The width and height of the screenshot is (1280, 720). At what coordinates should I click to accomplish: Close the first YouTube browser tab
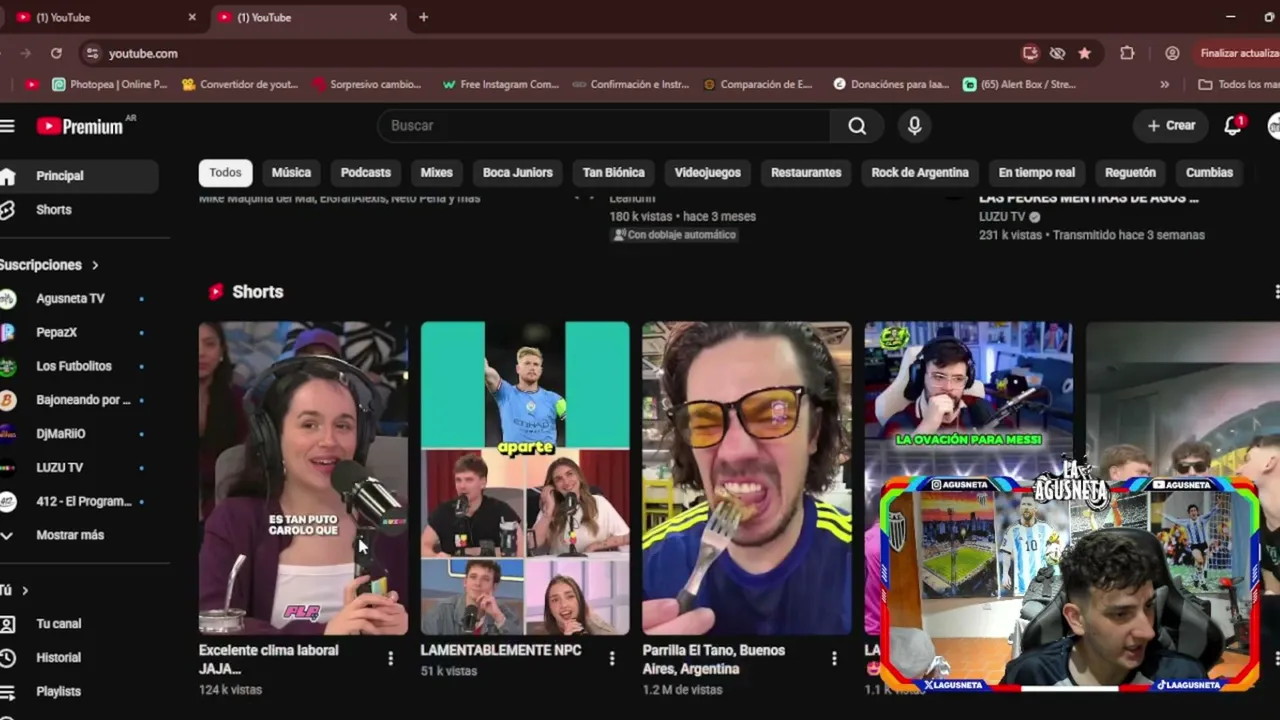tap(192, 17)
